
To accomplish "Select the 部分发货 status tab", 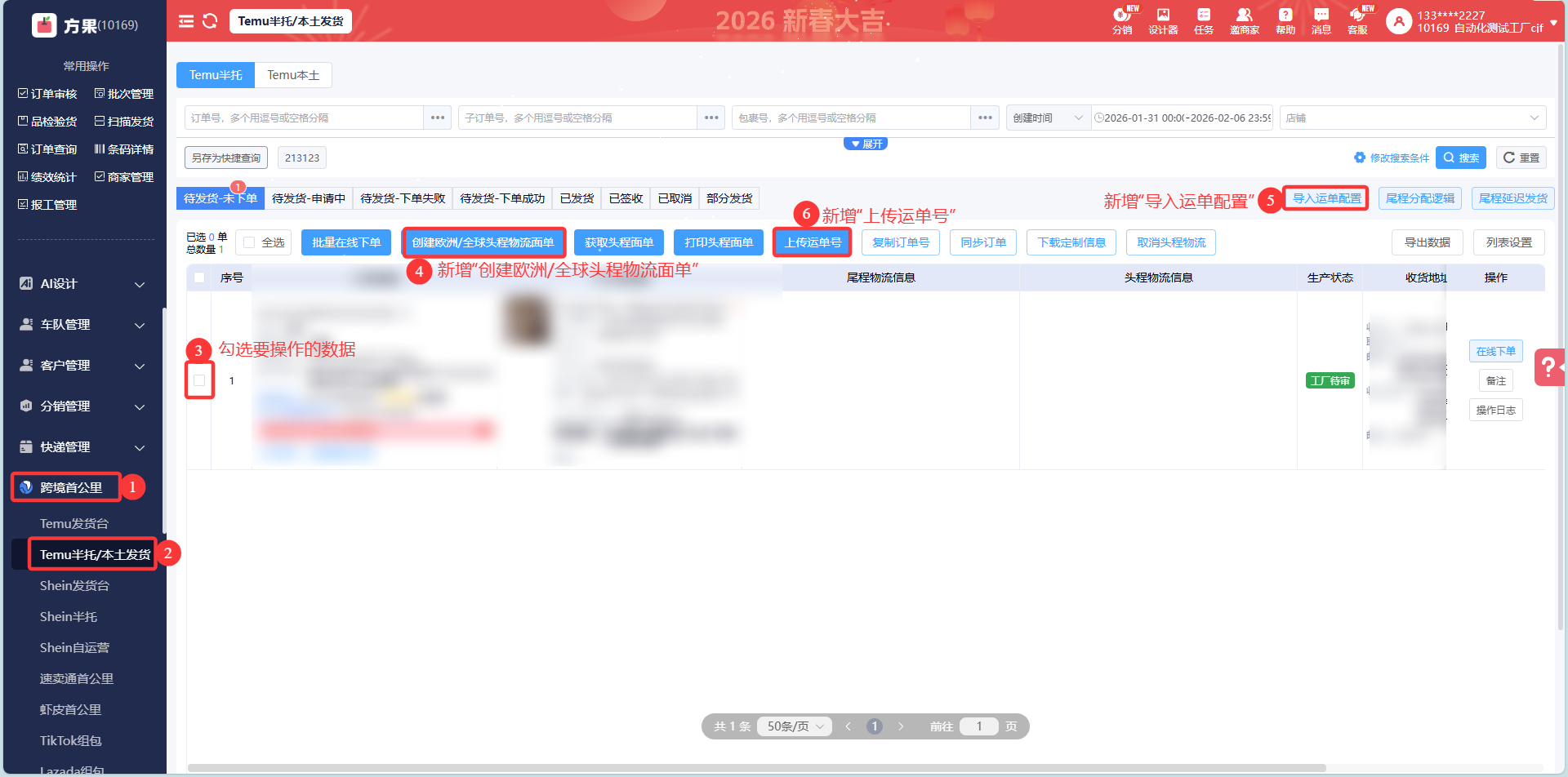I will pos(729,198).
